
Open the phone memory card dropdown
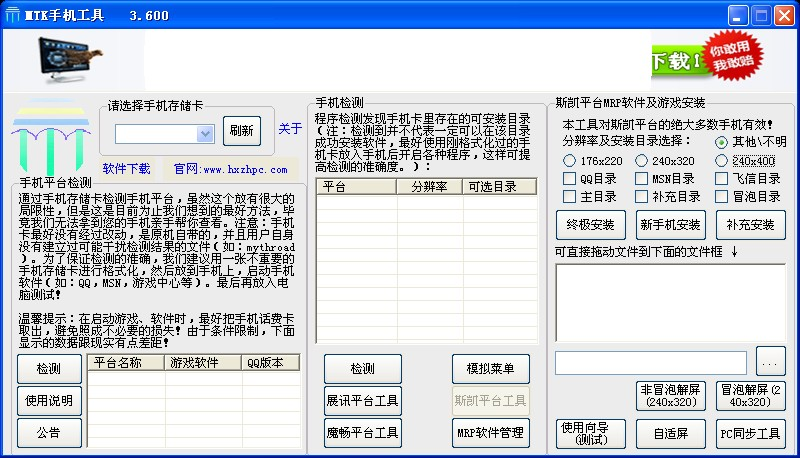click(205, 133)
